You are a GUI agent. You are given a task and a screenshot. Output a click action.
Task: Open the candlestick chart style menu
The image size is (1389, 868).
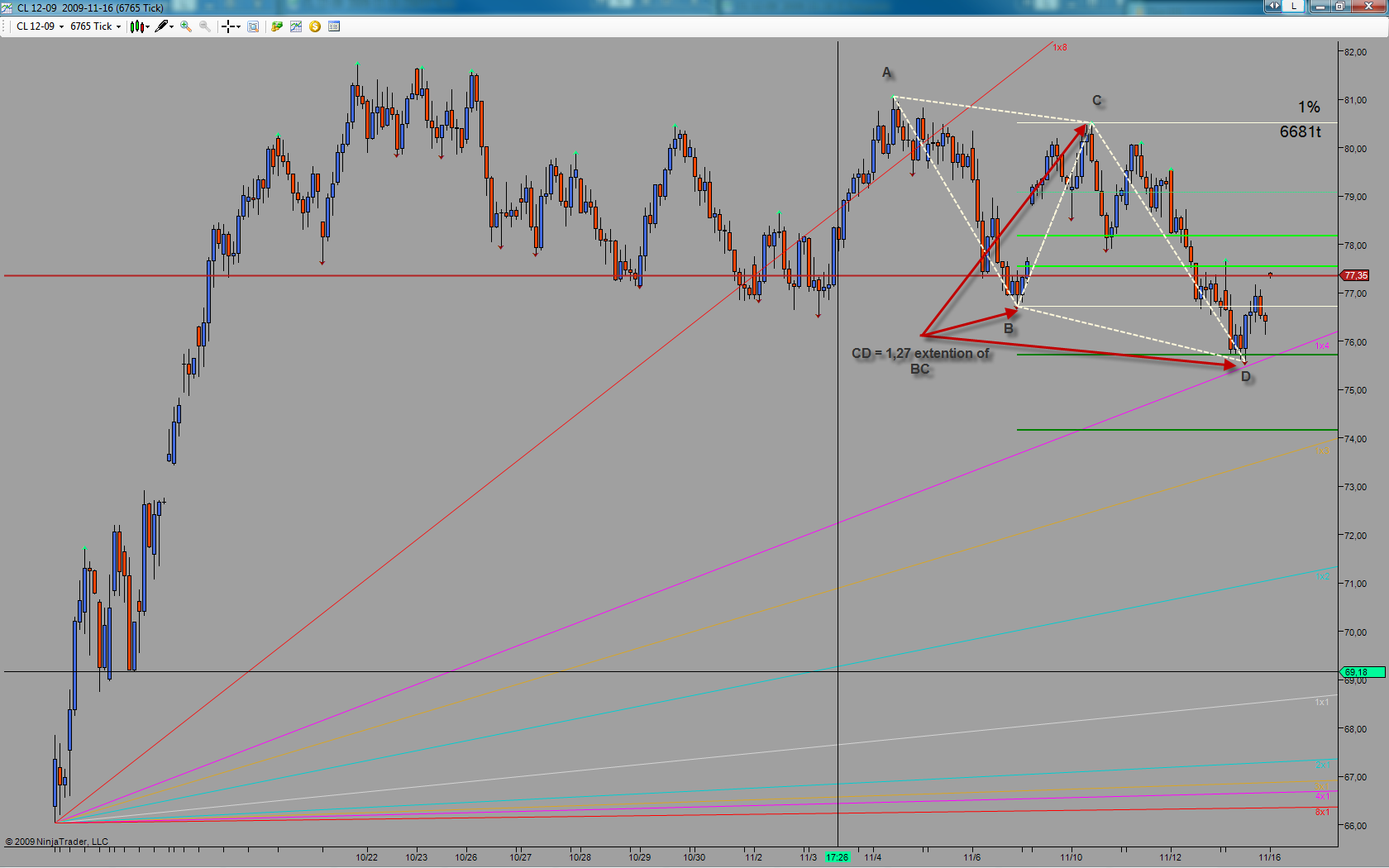point(139,26)
